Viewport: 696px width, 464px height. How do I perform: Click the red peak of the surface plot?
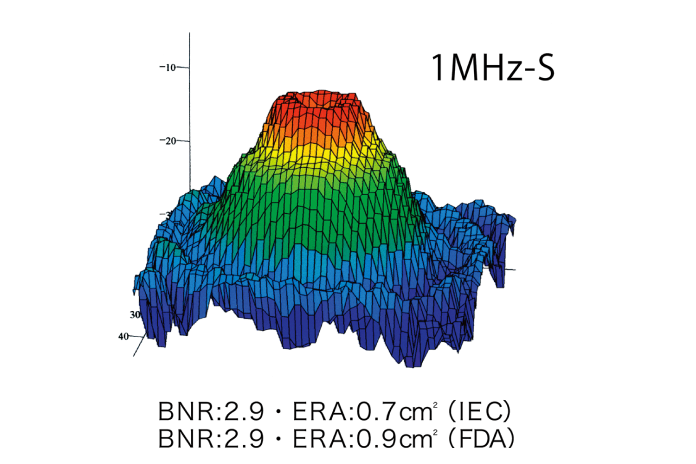pos(322,105)
